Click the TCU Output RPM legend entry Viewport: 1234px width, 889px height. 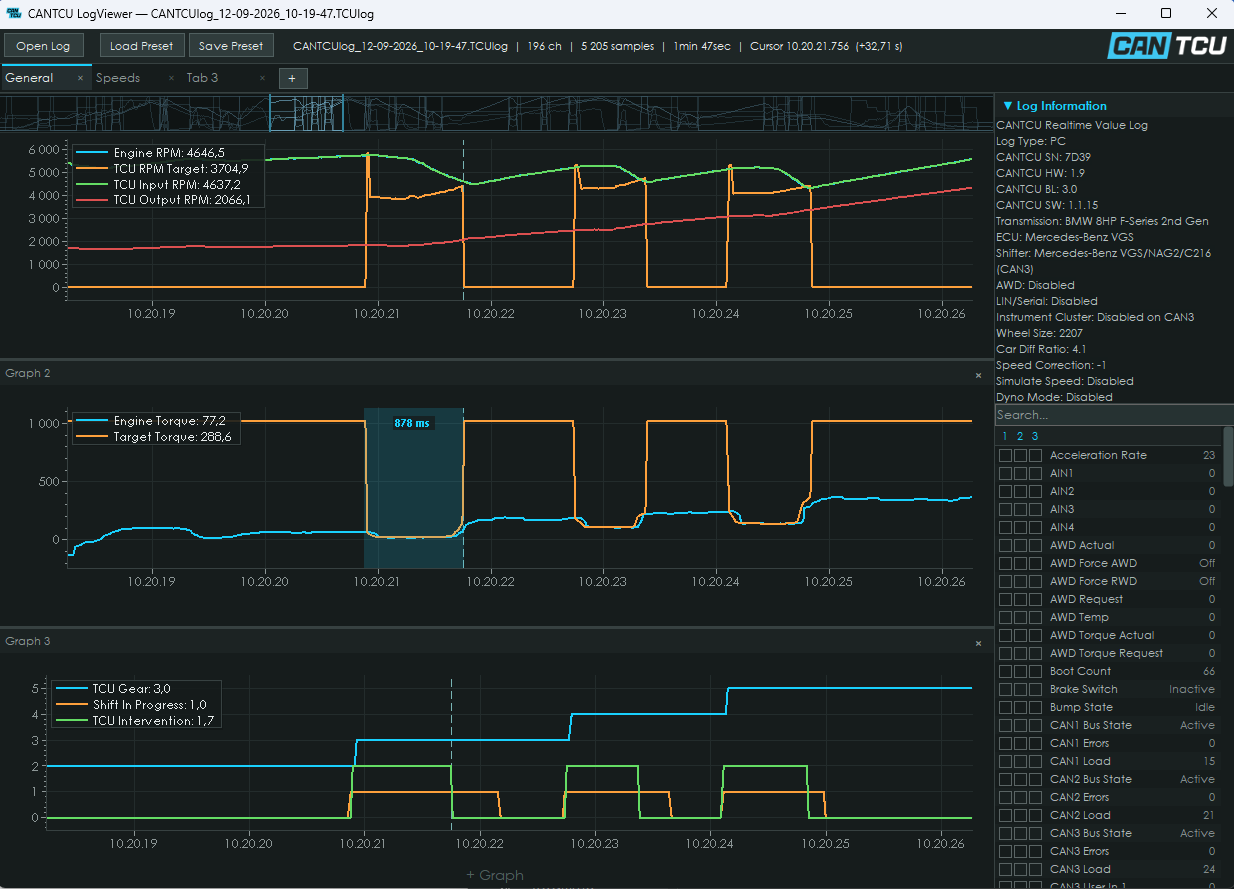click(x=165, y=200)
